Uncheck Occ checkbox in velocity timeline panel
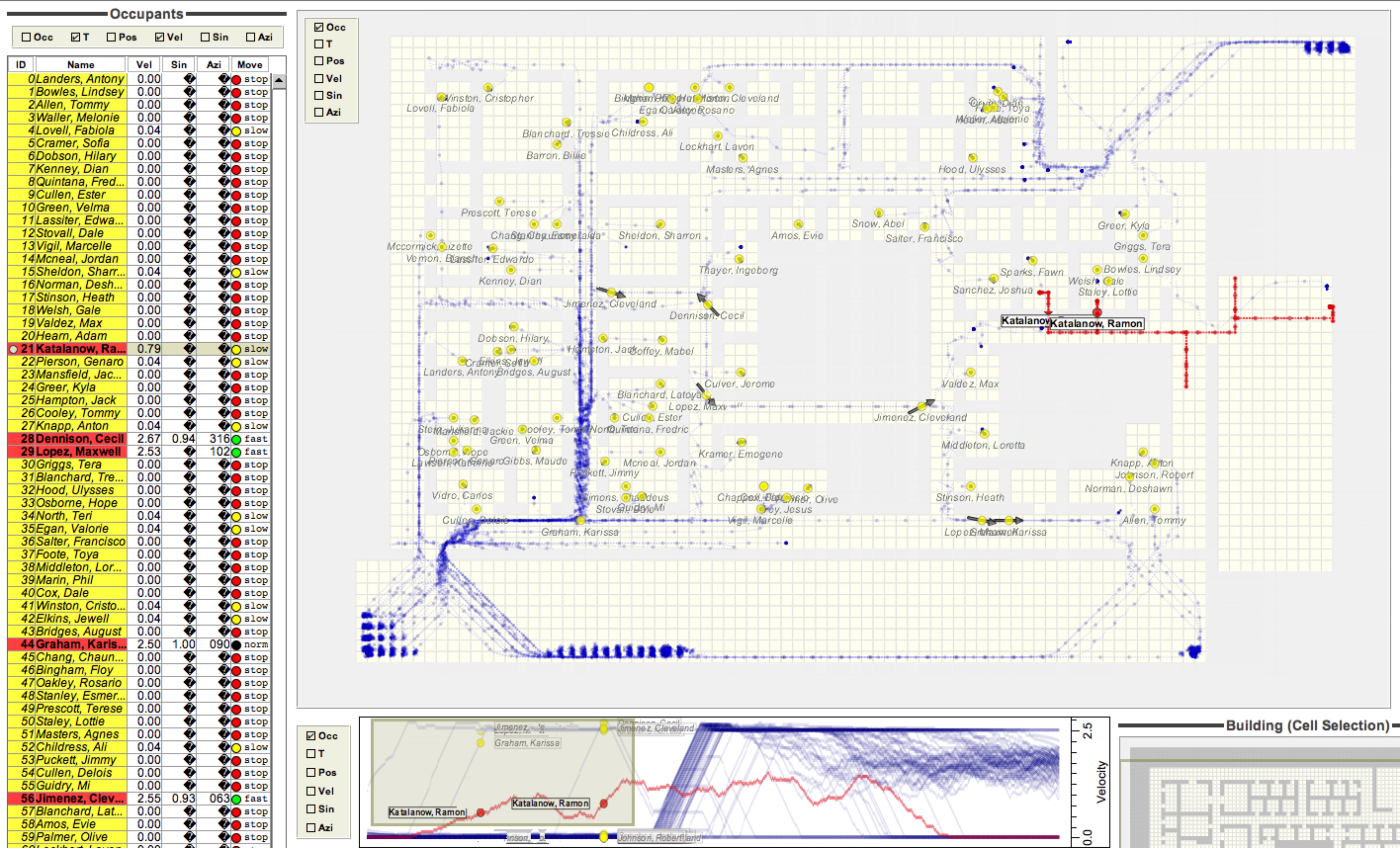This screenshot has height=848, width=1400. (311, 736)
